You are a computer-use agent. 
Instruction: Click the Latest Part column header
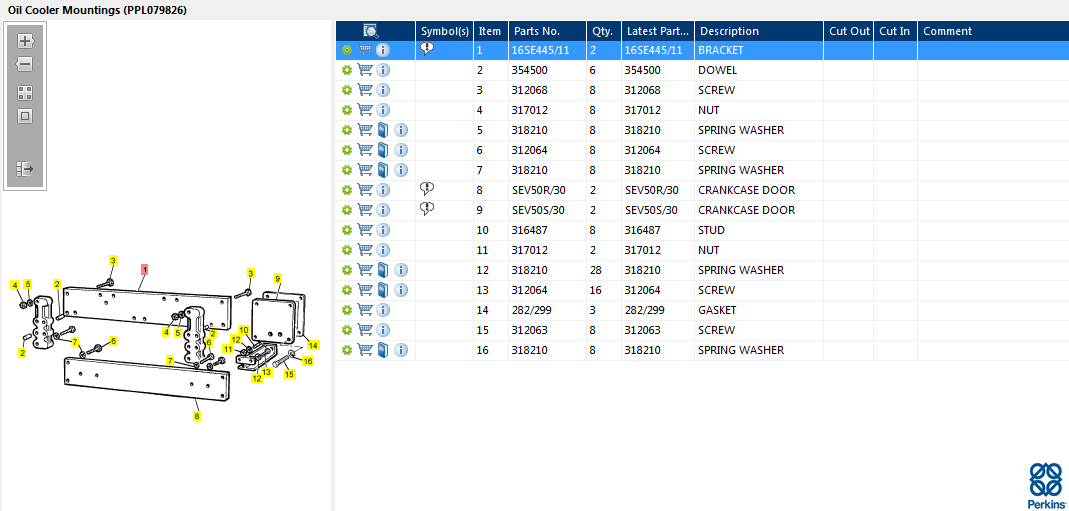658,31
